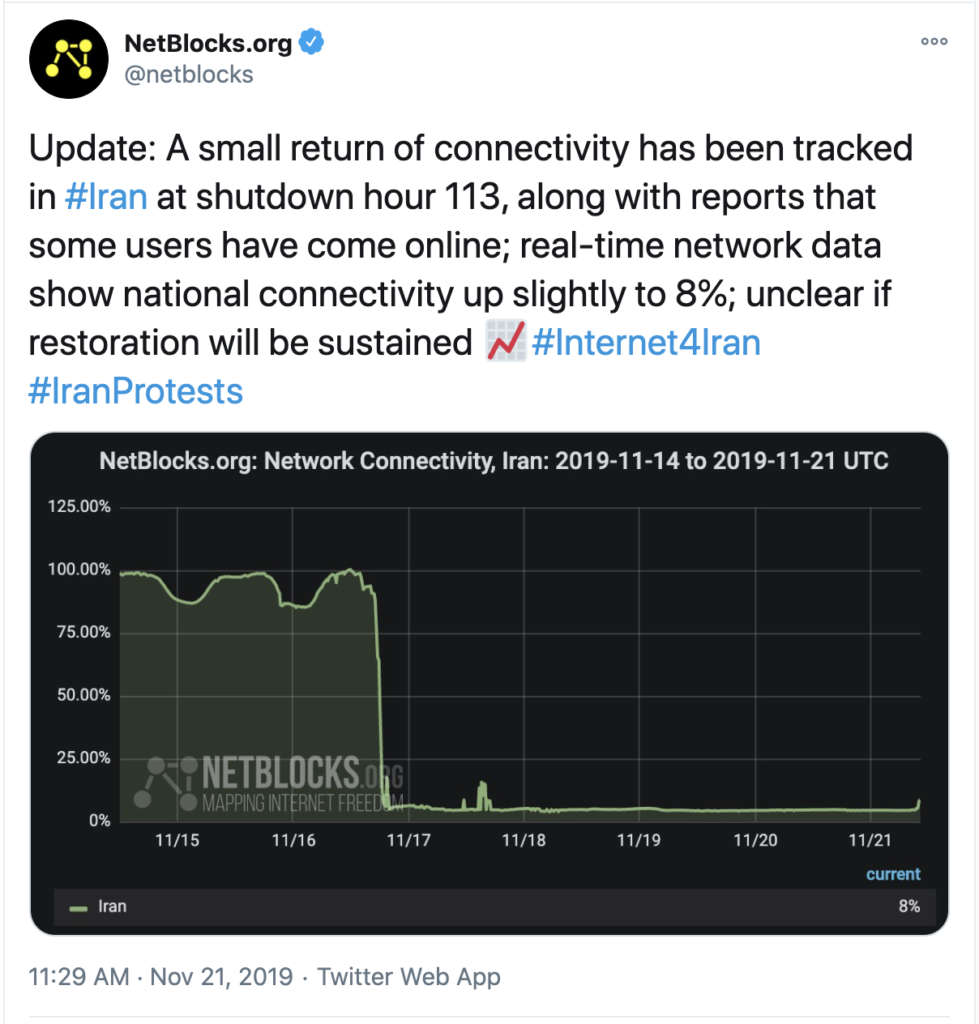The image size is (979, 1024).
Task: Open the tweet's three-dot more options menu
Action: tap(932, 42)
